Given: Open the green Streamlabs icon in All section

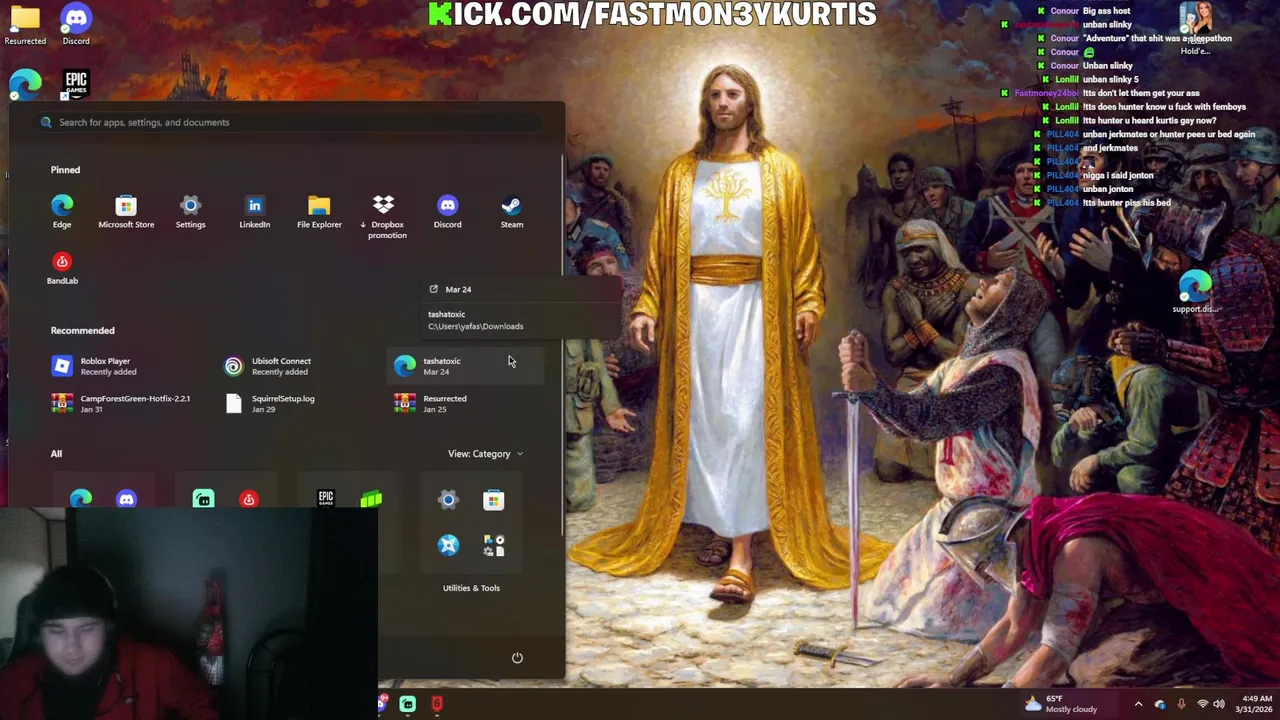Looking at the screenshot, I should click(x=203, y=498).
